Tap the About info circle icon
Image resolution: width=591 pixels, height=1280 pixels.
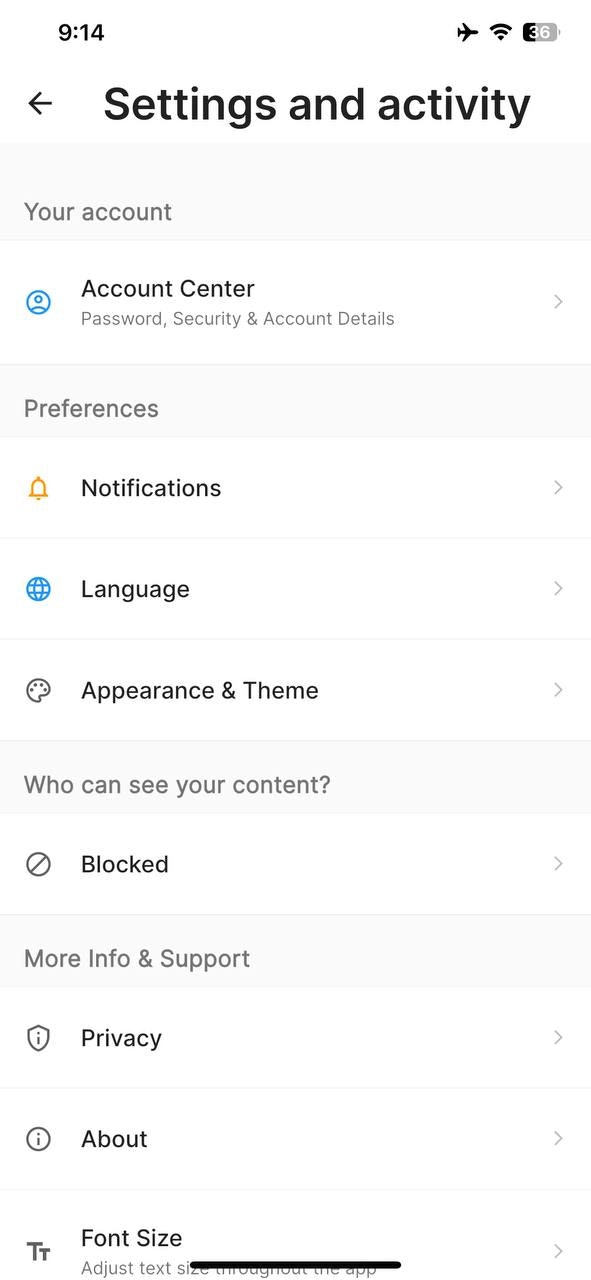pos(38,1139)
